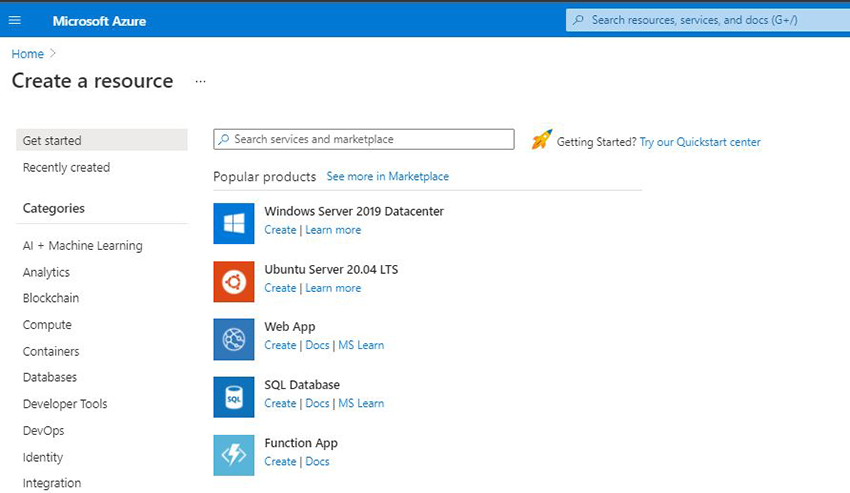Open the Containers category
The height and width of the screenshot is (493, 850).
point(51,352)
